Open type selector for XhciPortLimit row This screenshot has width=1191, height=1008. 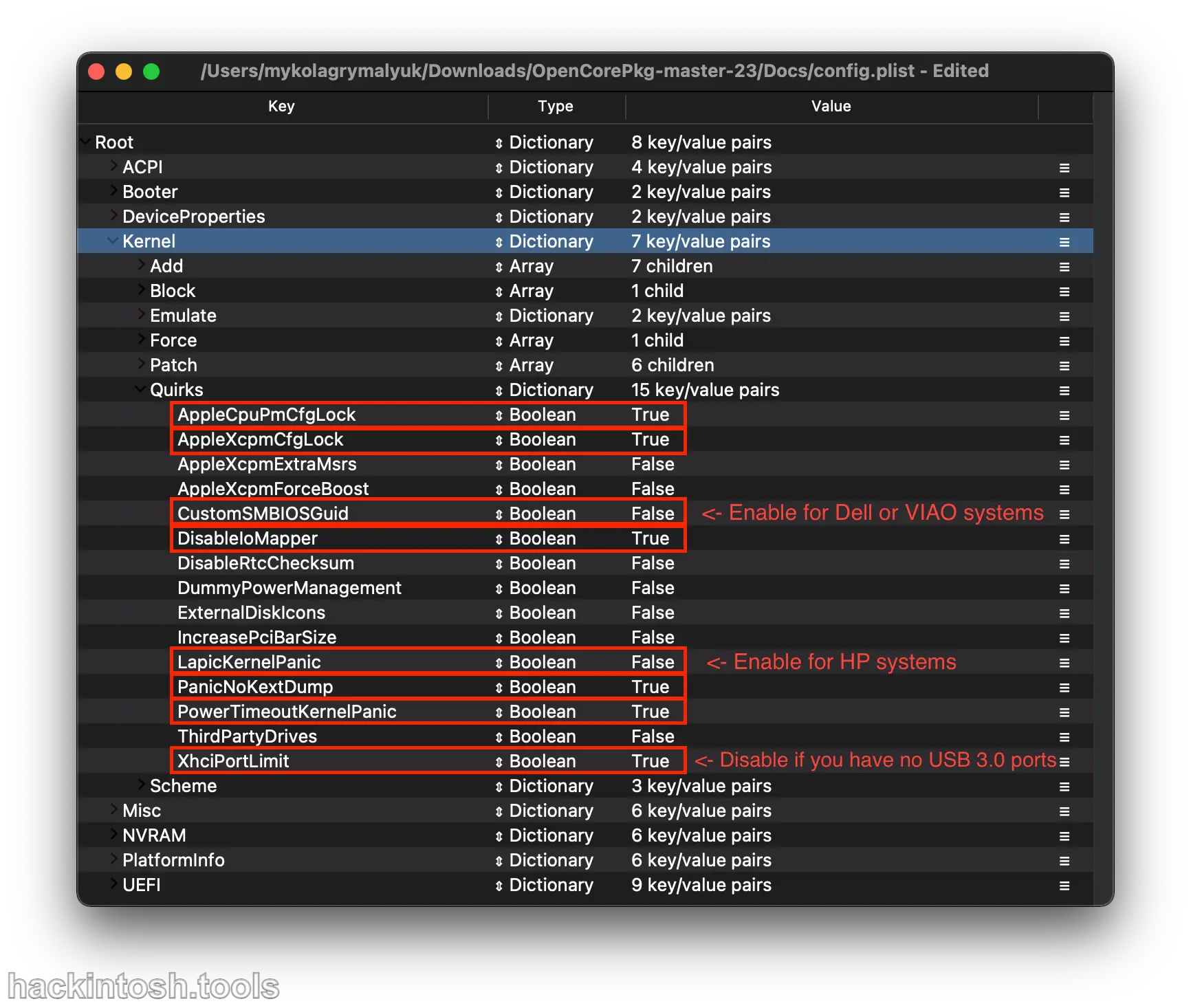point(499,762)
